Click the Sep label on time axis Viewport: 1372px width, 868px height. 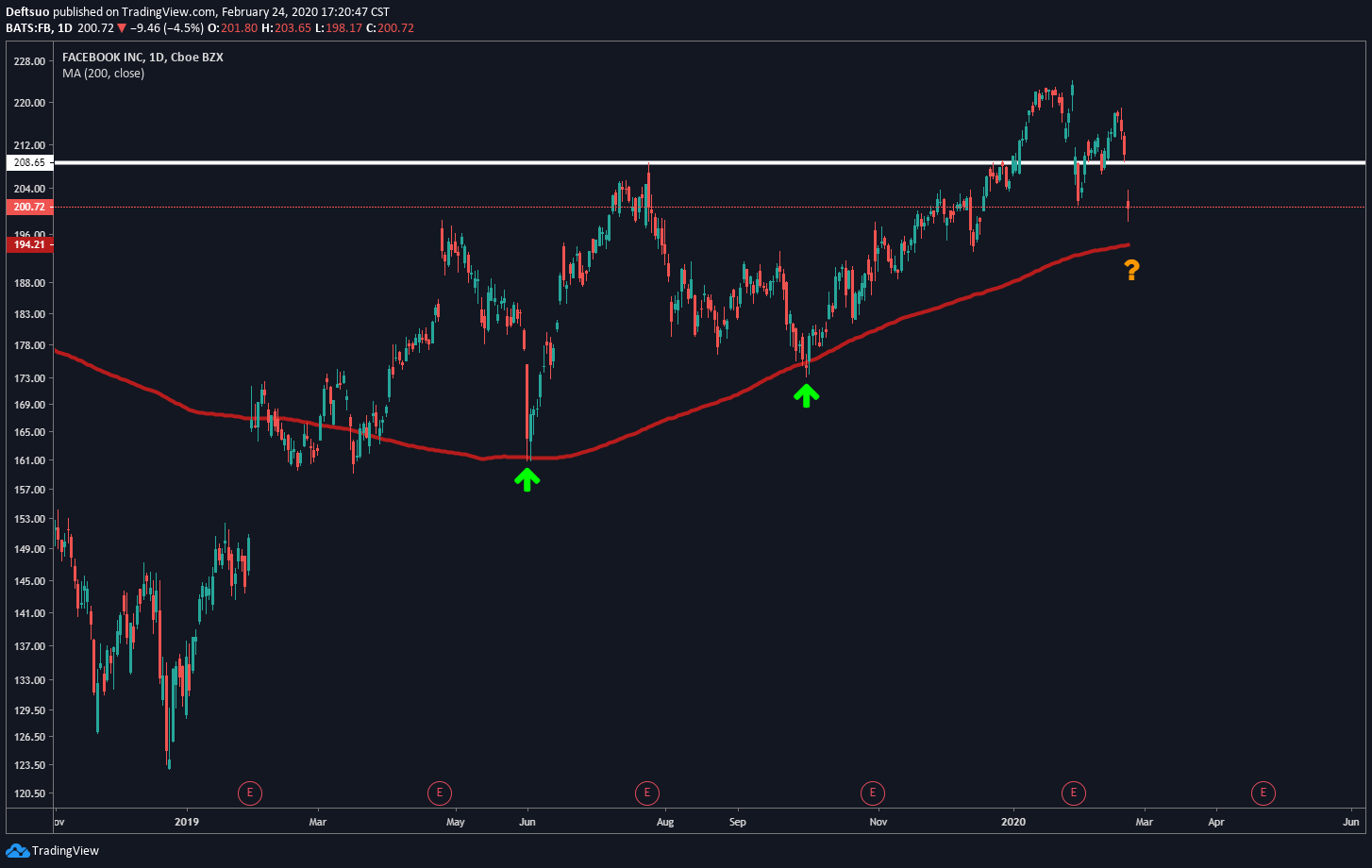coord(738,823)
